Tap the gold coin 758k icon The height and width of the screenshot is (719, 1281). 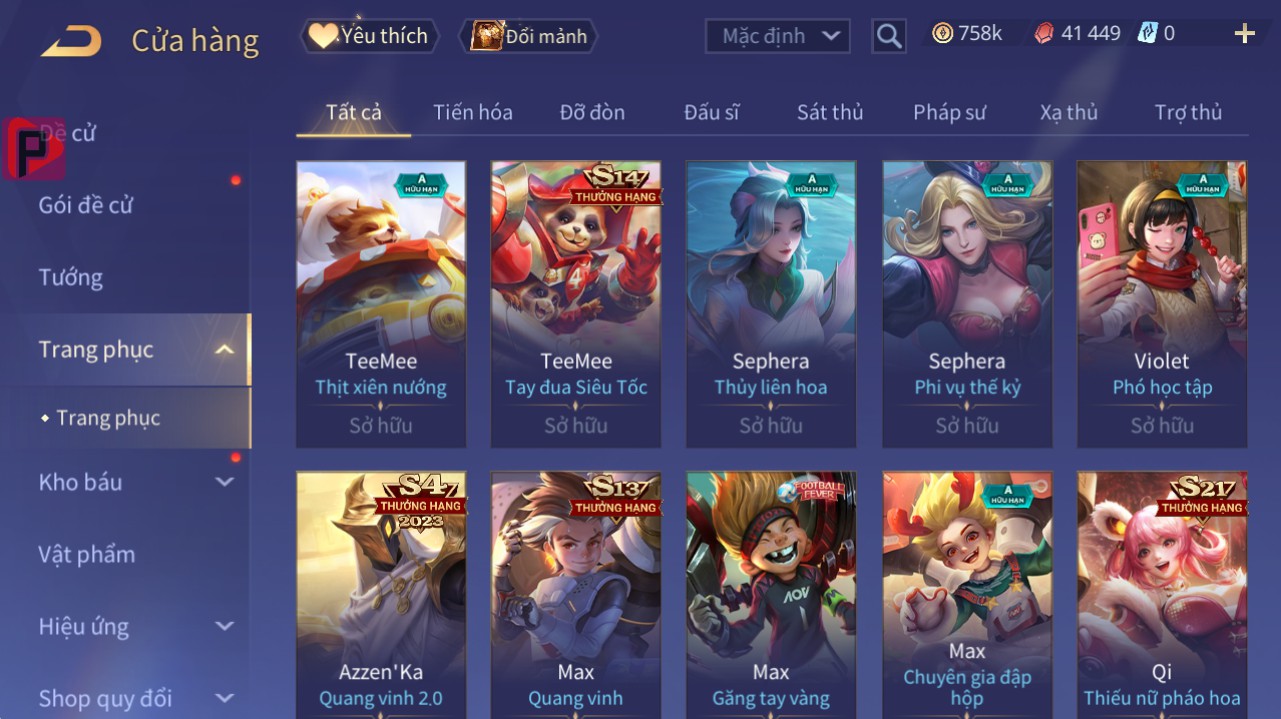click(942, 33)
